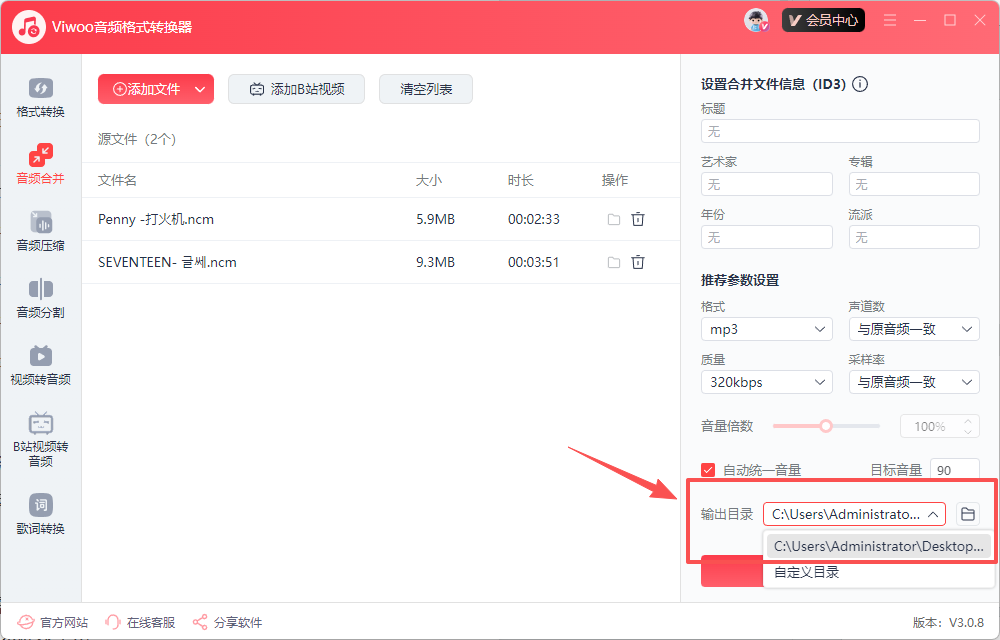
Task: Delete SEVENTEEN ncm file using trash icon
Action: pyautogui.click(x=638, y=262)
